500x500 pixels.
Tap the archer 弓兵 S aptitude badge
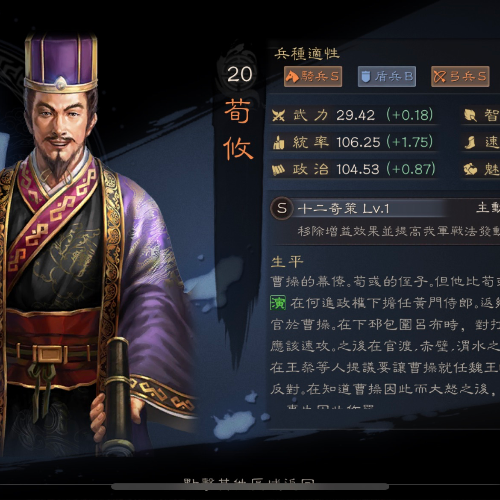[460, 76]
